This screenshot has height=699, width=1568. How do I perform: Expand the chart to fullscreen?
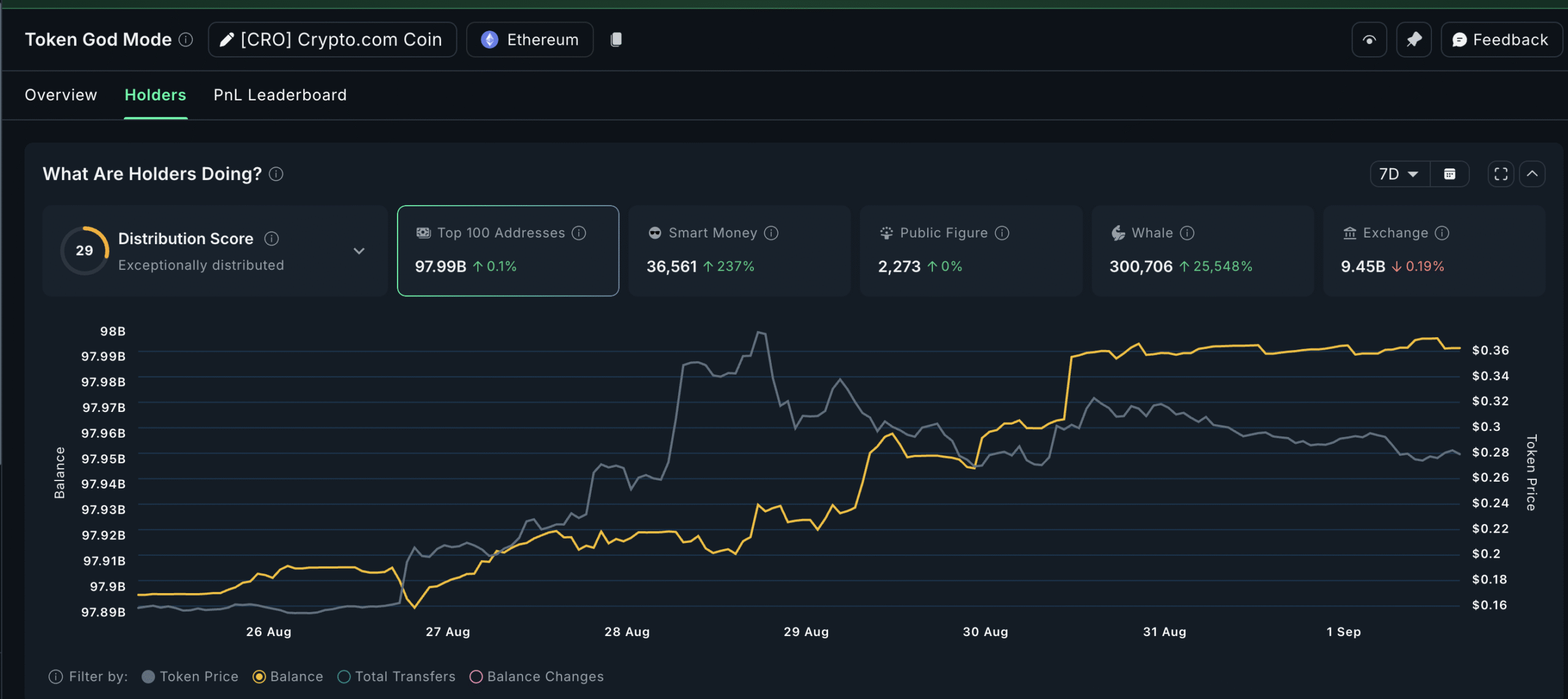[x=1501, y=174]
